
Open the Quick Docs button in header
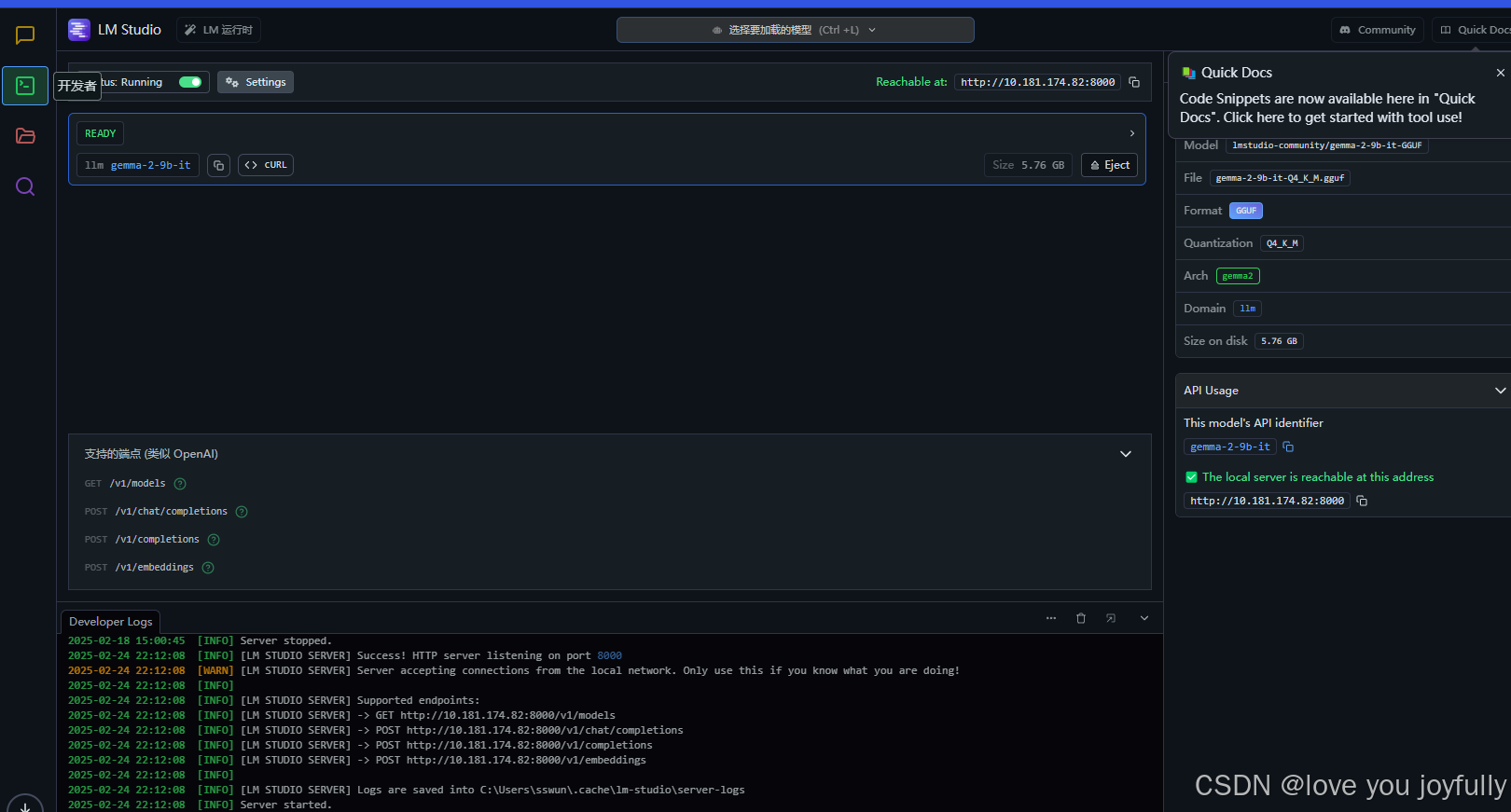(x=1474, y=30)
